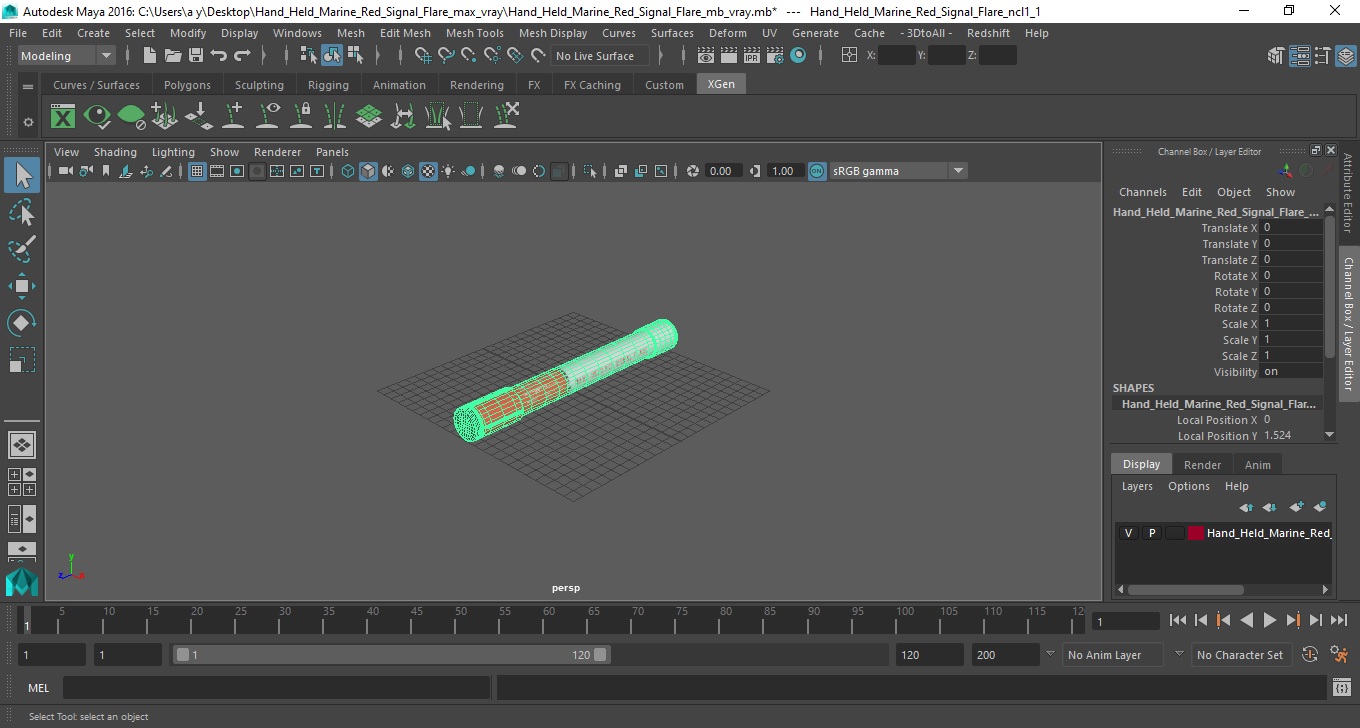The image size is (1360, 728).
Task: Toggle select by hierarchy icon
Action: (x=308, y=56)
